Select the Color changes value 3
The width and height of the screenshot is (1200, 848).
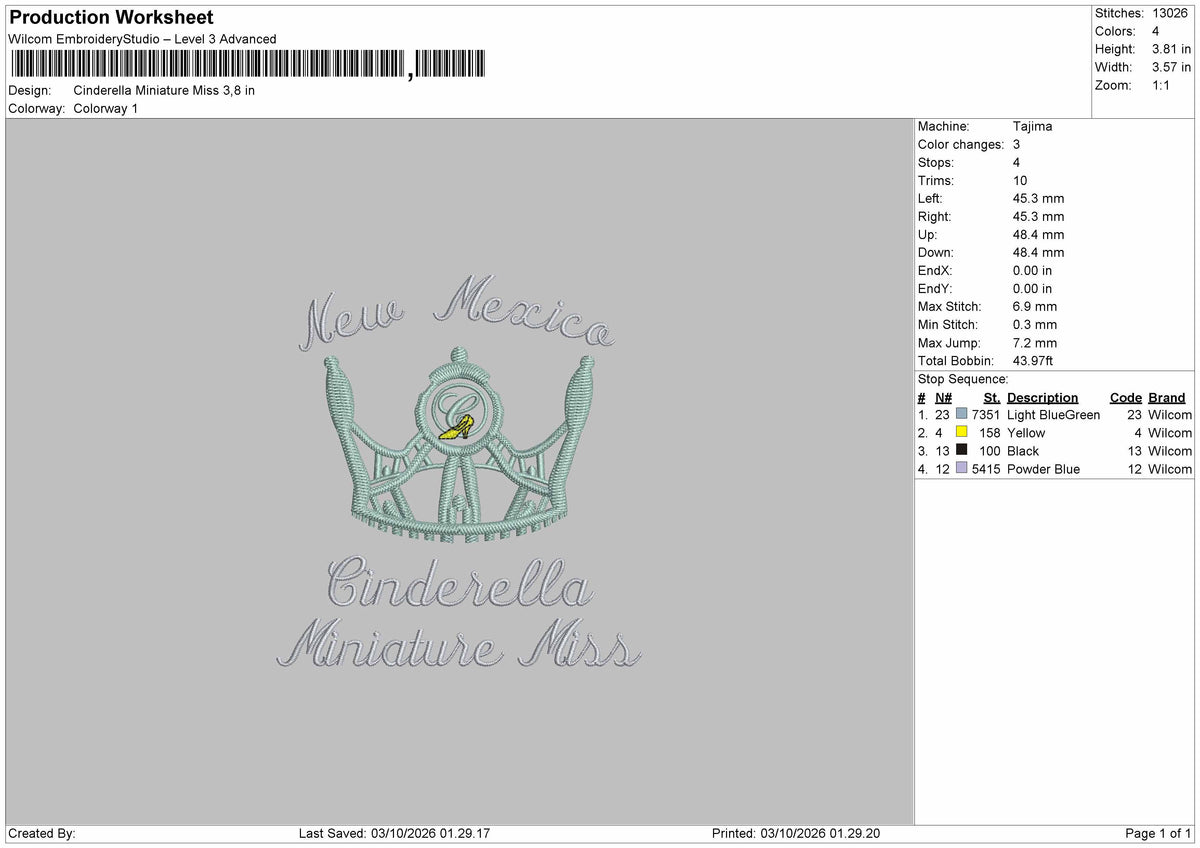tap(1016, 145)
